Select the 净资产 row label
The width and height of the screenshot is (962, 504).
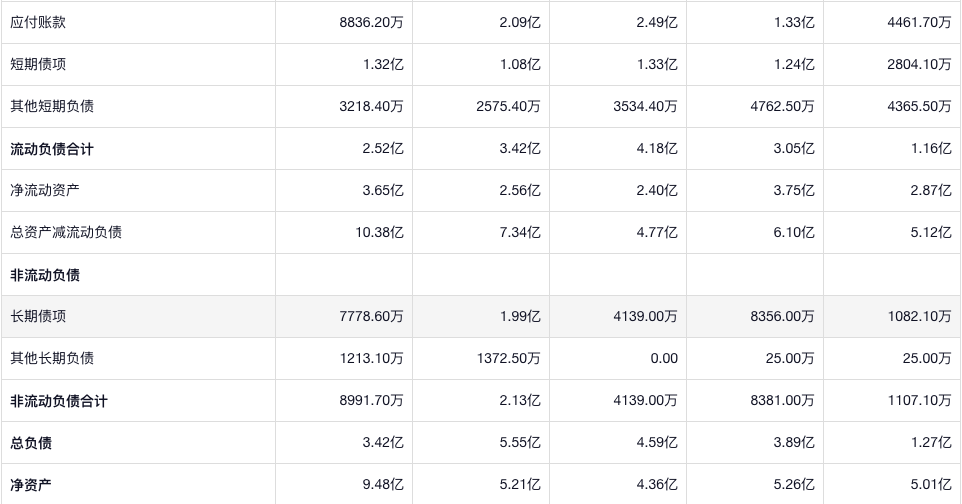pyautogui.click(x=31, y=485)
